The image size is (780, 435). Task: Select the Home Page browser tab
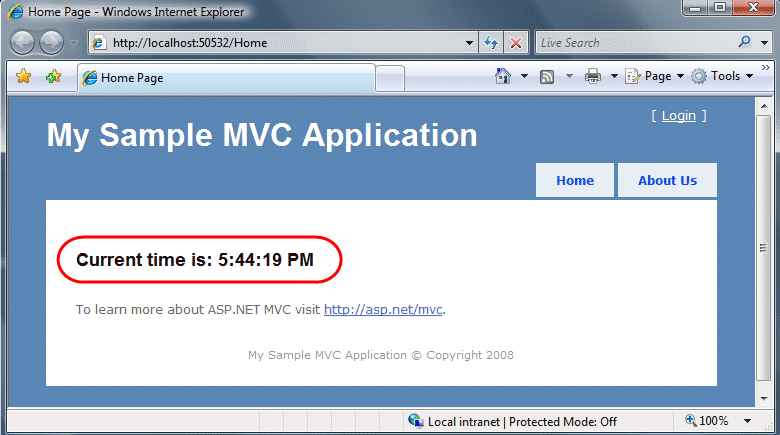[x=226, y=78]
